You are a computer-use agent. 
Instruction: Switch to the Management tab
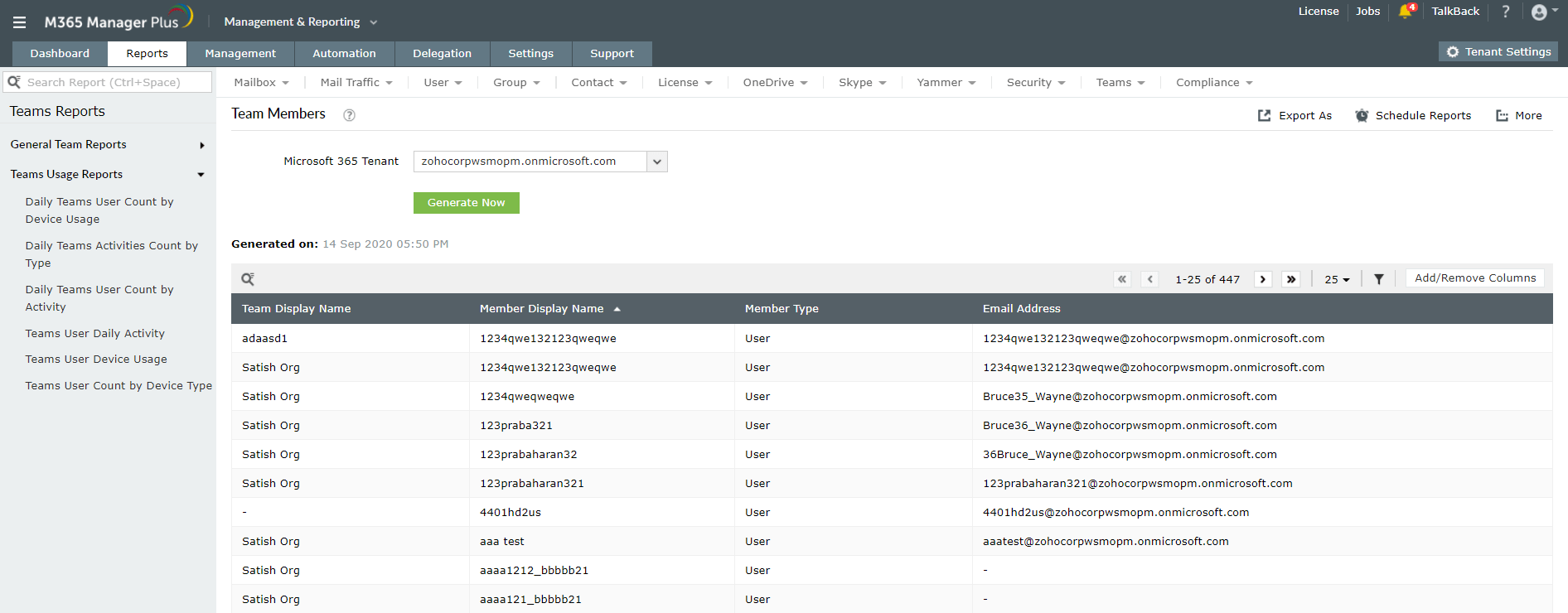[240, 54]
